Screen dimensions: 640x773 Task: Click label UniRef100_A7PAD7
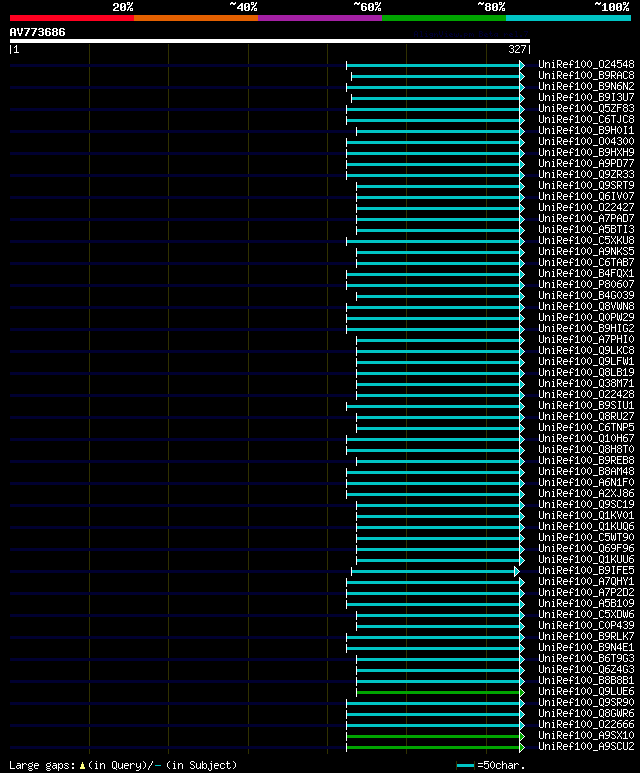[x=586, y=218]
